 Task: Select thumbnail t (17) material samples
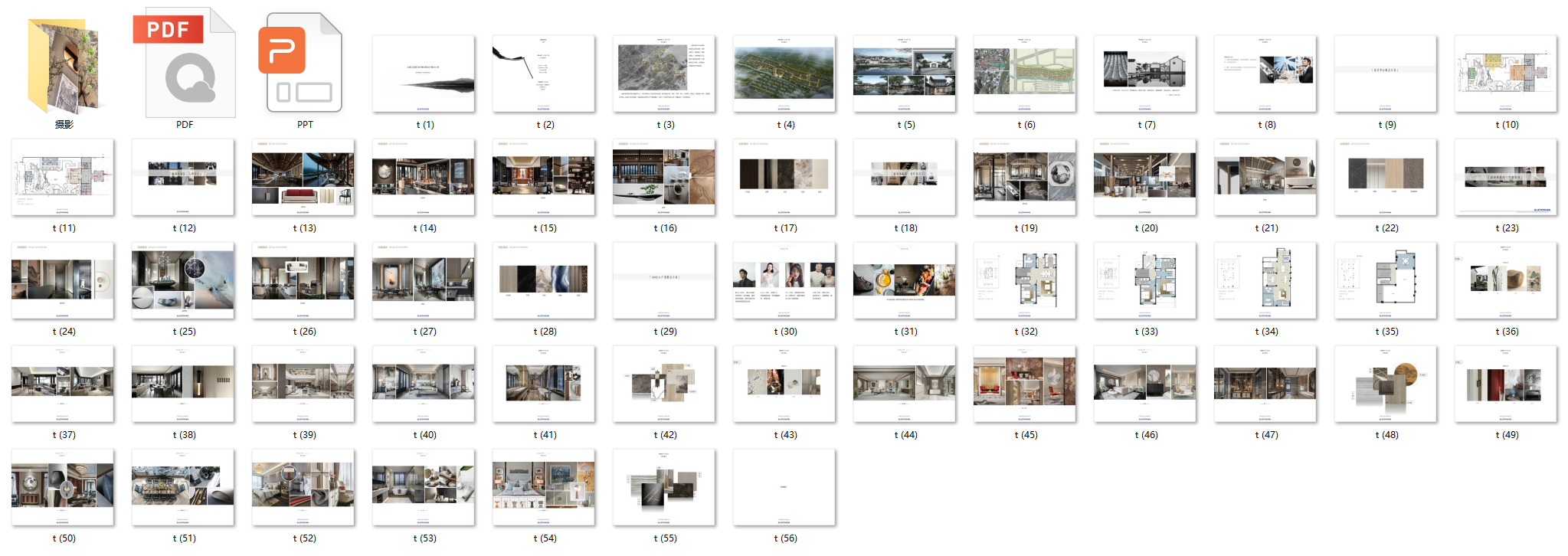click(x=784, y=178)
